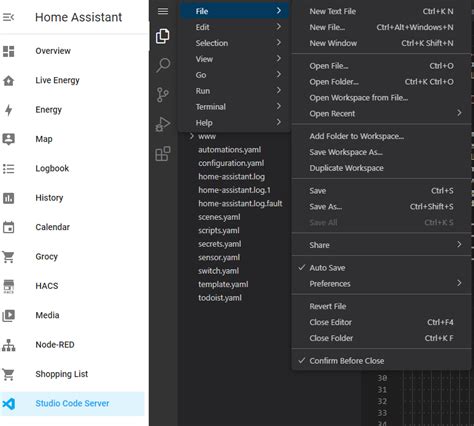
Task: Open the Source Control view
Action: pyautogui.click(x=163, y=95)
